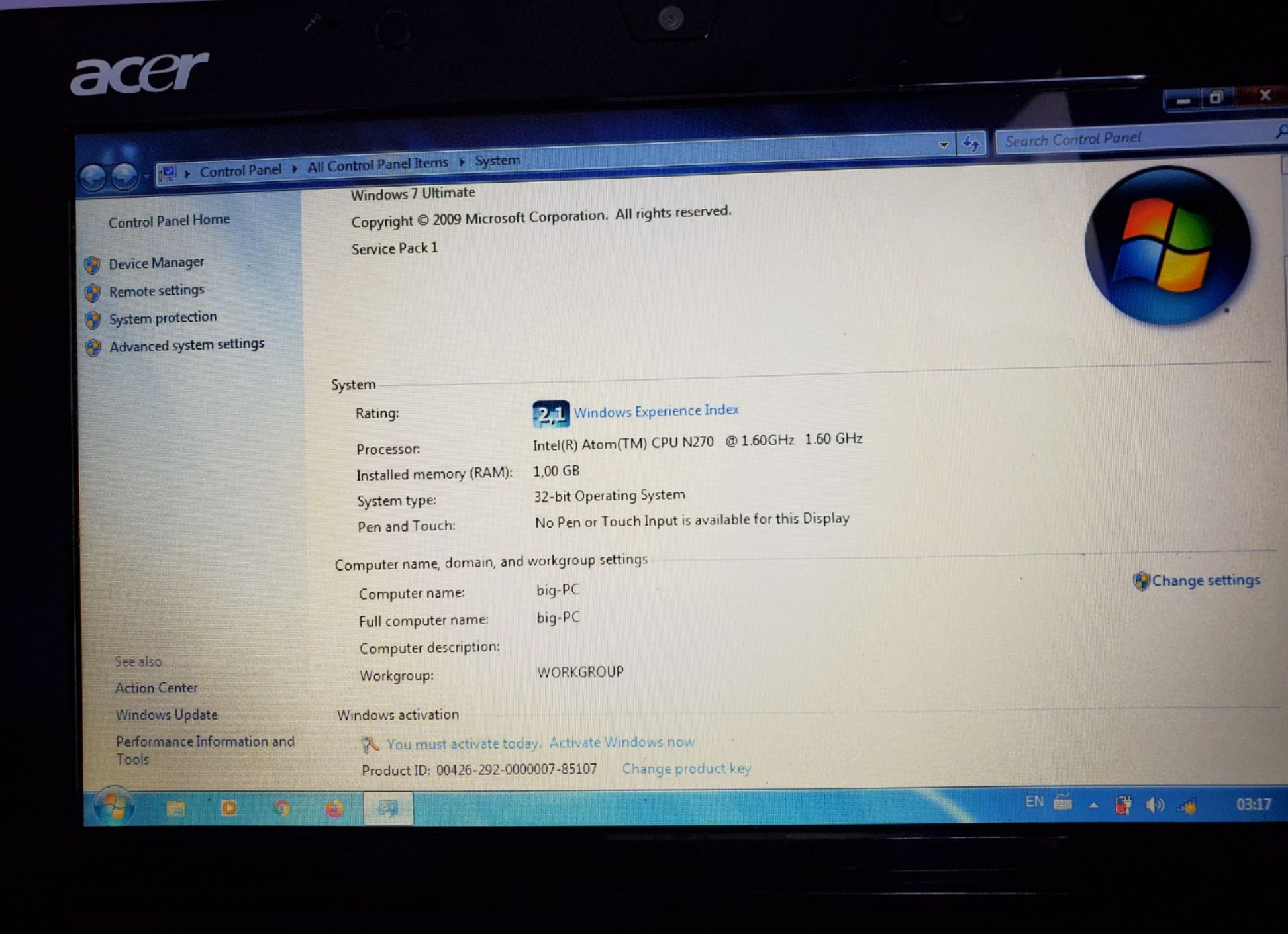Click the 1,00 GB memory value
Image resolution: width=1288 pixels, height=934 pixels.
coord(556,471)
